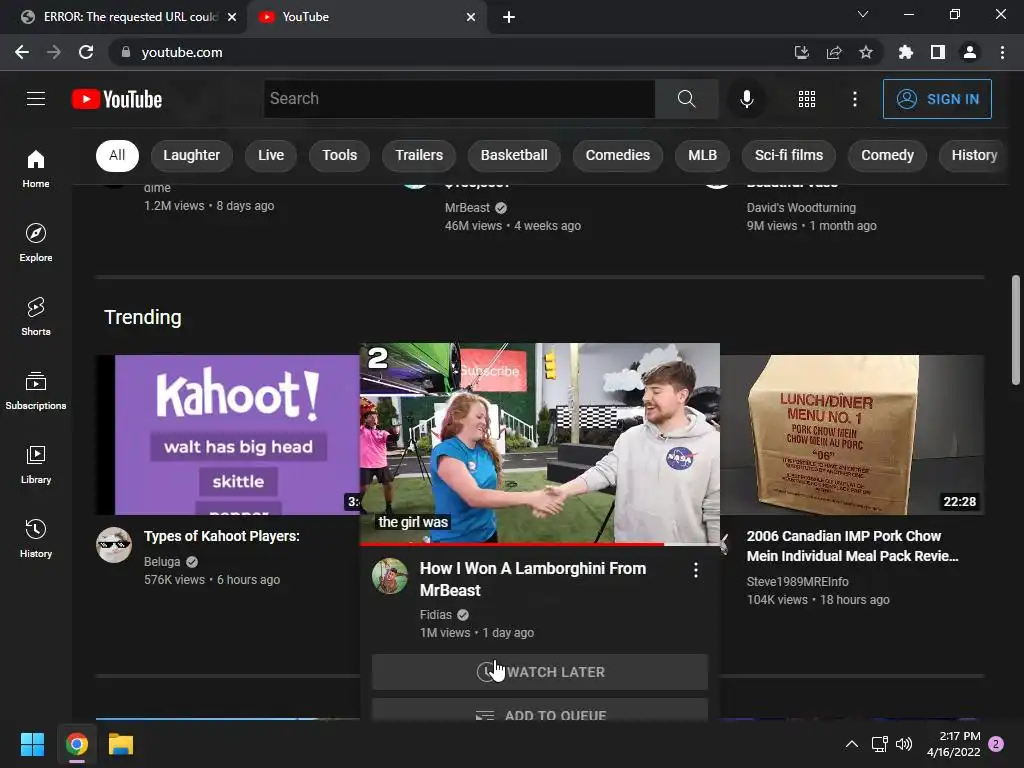Open Chrome three-dot menu
The image size is (1024, 768).
1002,52
